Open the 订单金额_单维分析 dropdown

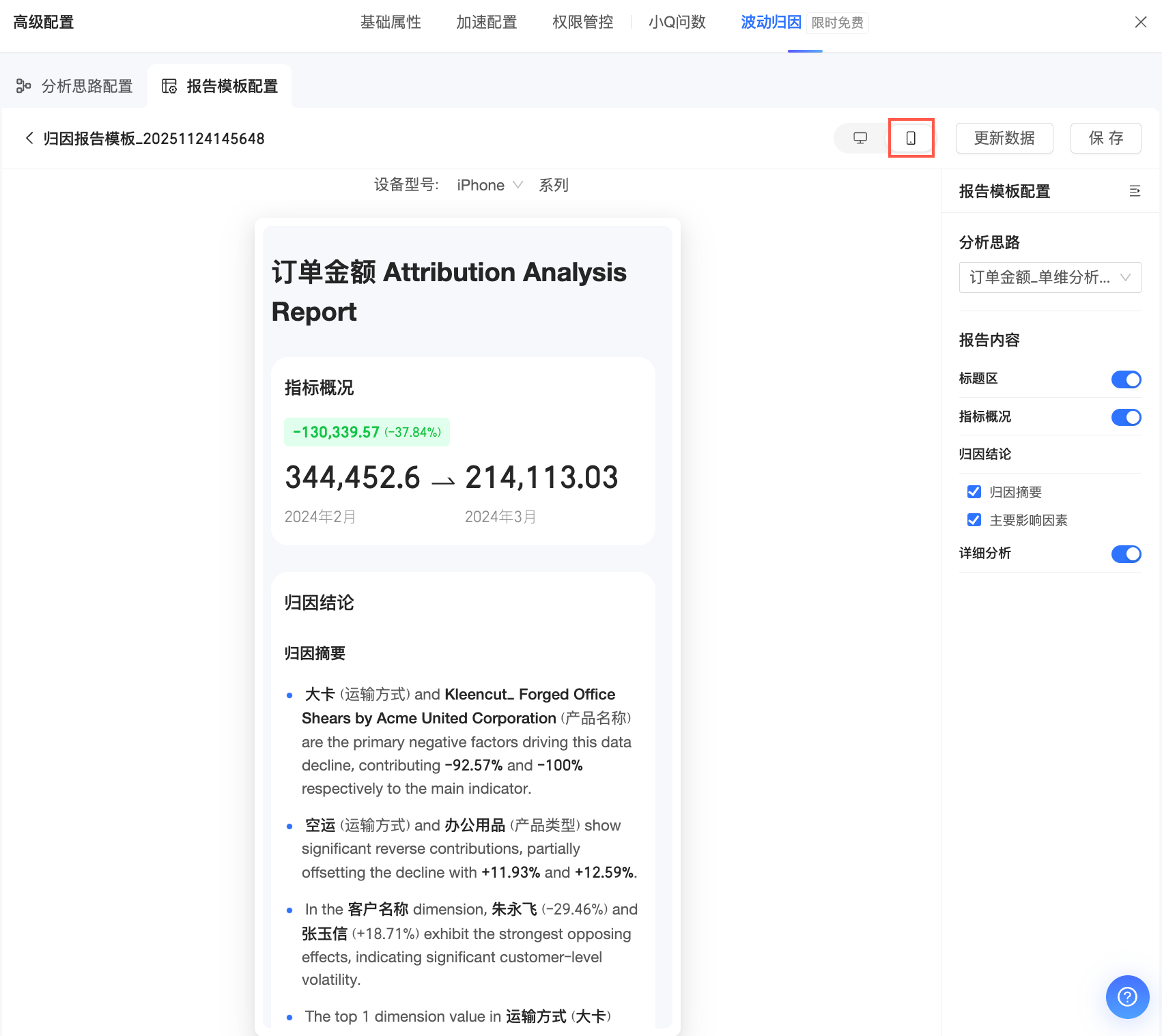1050,277
